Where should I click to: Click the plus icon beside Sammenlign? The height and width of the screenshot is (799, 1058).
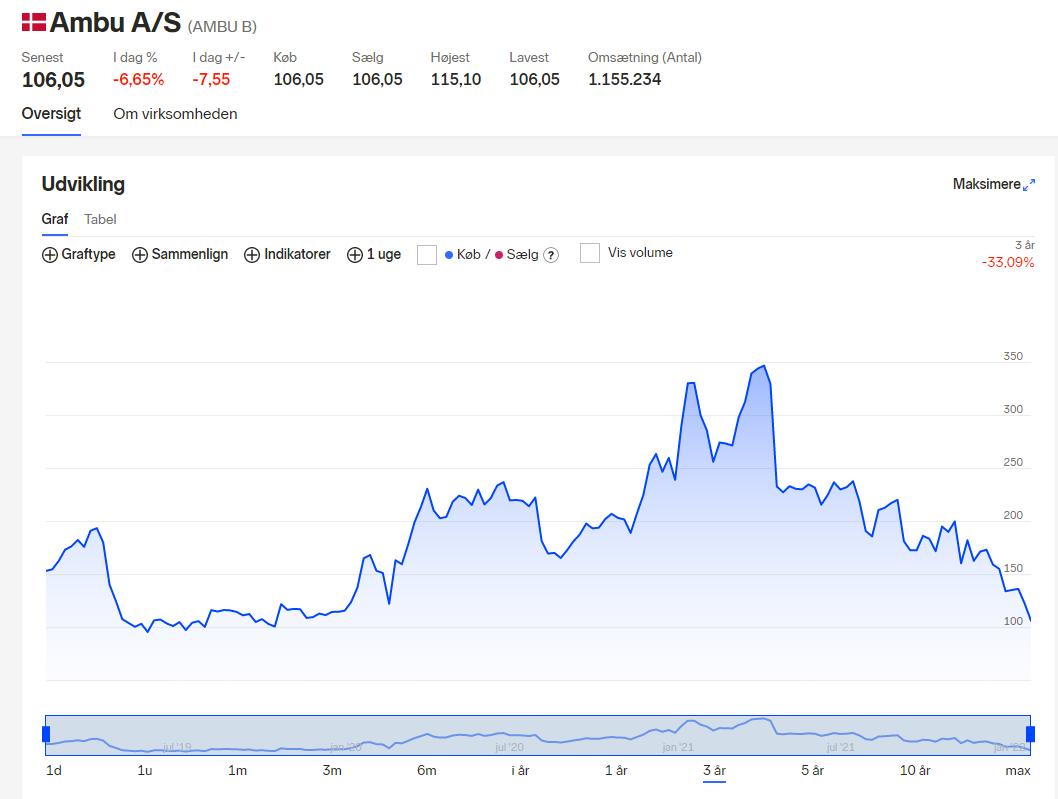coord(140,255)
